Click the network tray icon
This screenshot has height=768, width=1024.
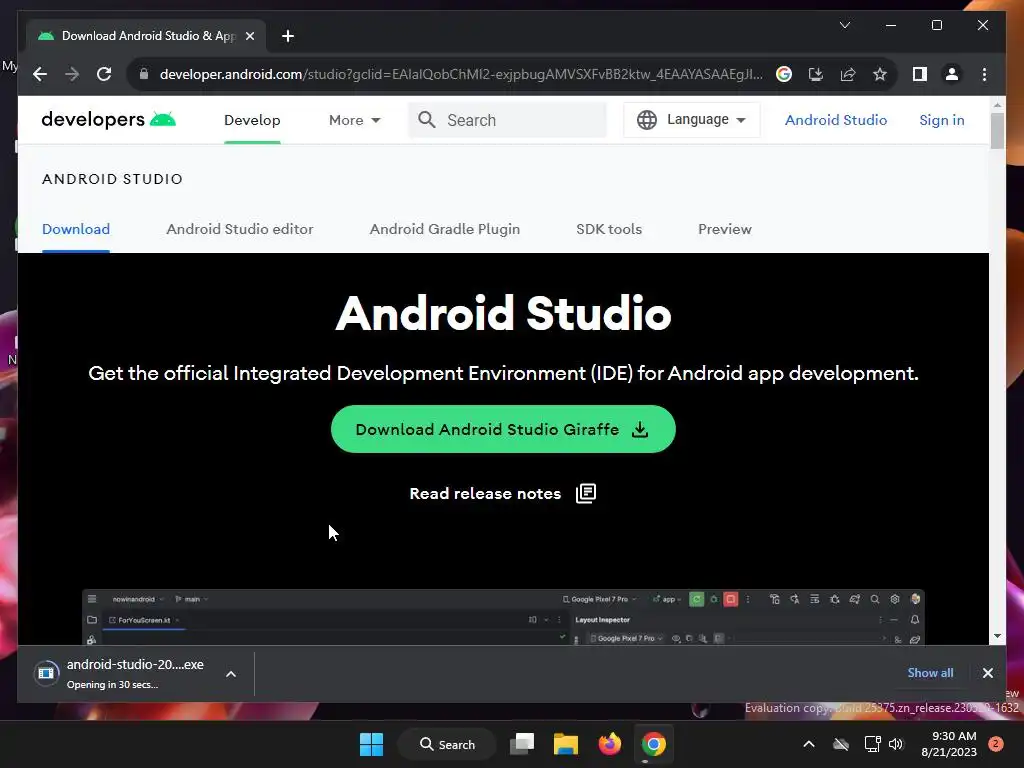872,744
